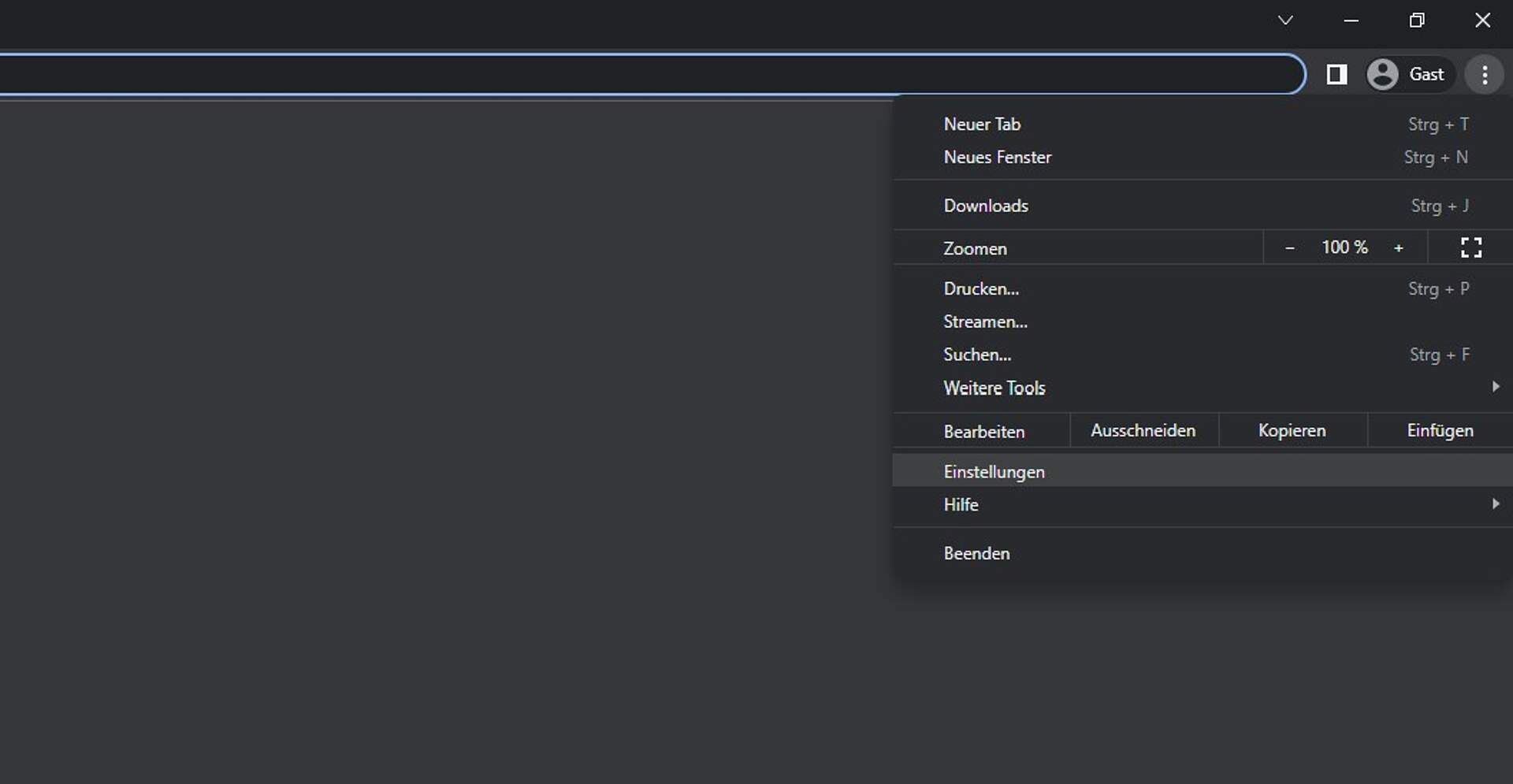
Task: Open Downloads from the menu
Action: 986,206
